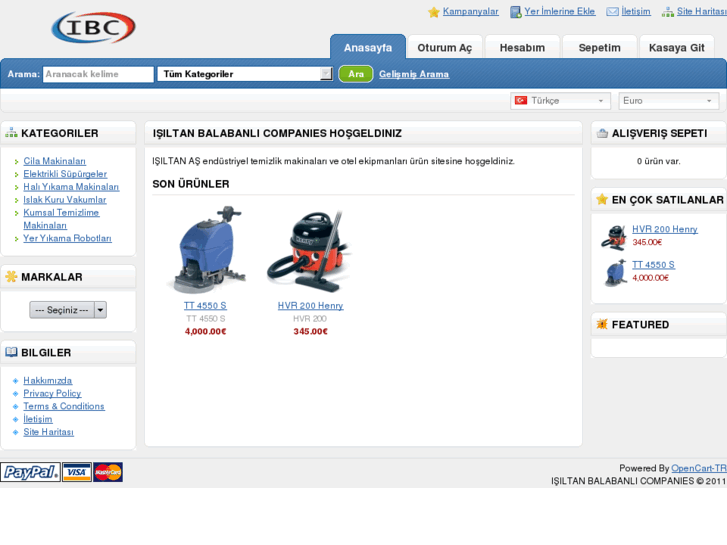Viewport: 727px width, 545px height.
Task: Click the bookmark icon for Yer İmlerine Ekle
Action: point(516,12)
